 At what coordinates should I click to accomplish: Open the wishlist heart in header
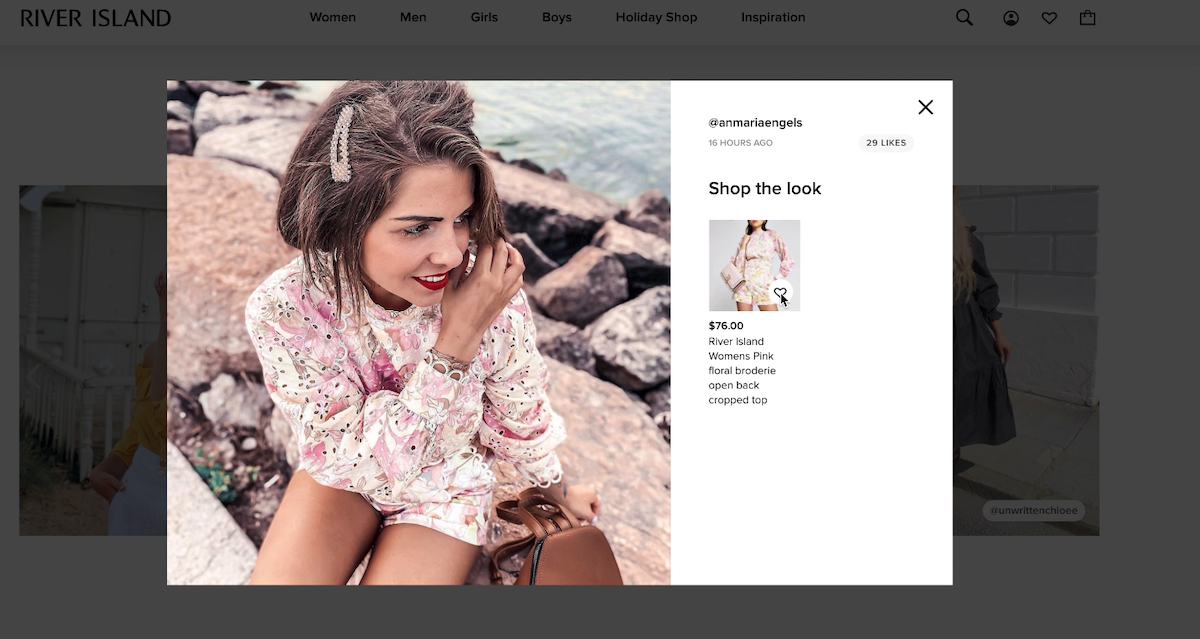point(1049,18)
